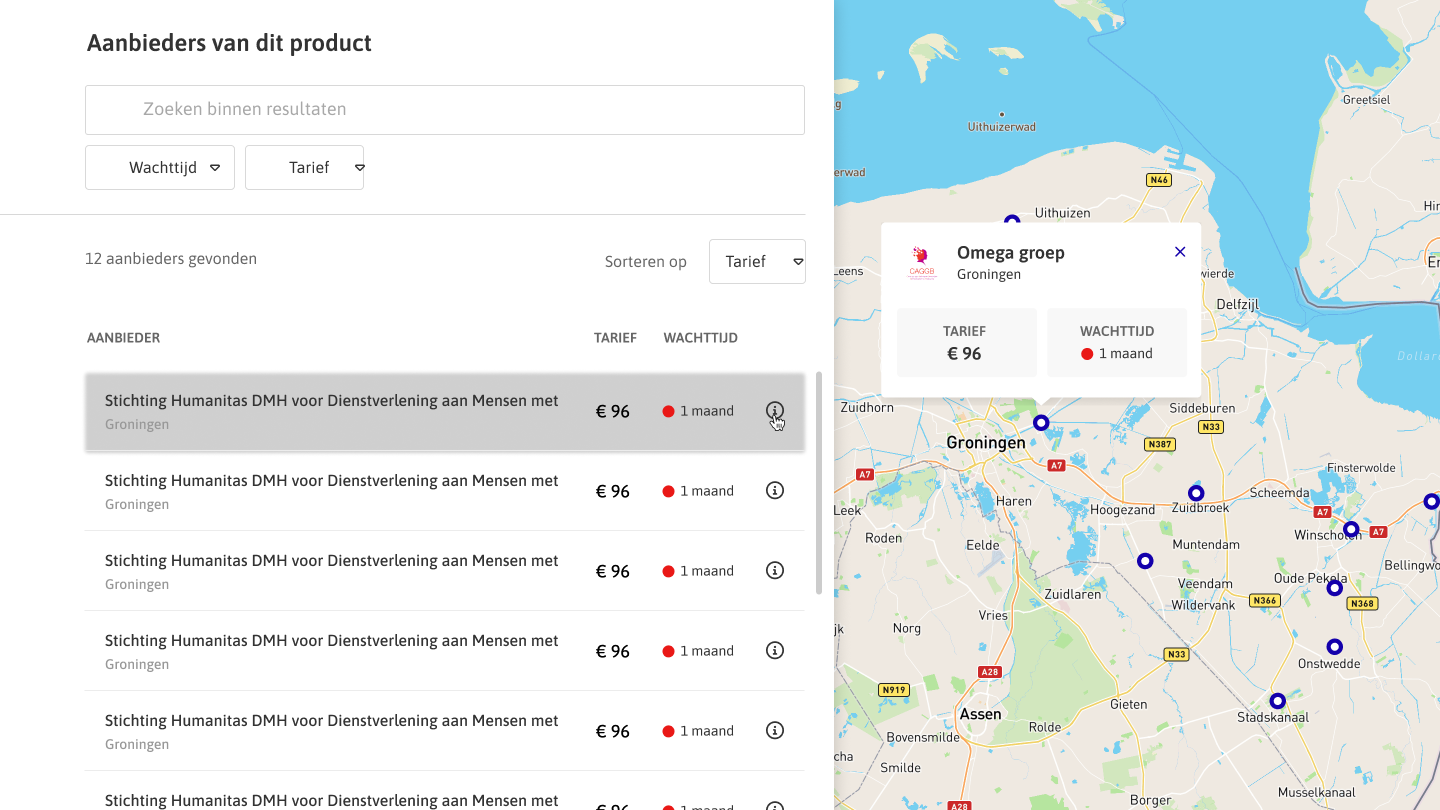
Task: Close the Omega groep map popup
Action: coord(1180,252)
